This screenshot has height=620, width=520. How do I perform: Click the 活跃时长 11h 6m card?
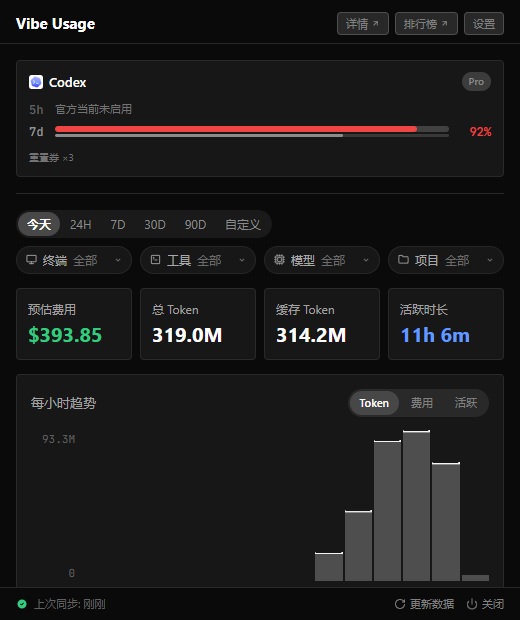click(x=446, y=324)
